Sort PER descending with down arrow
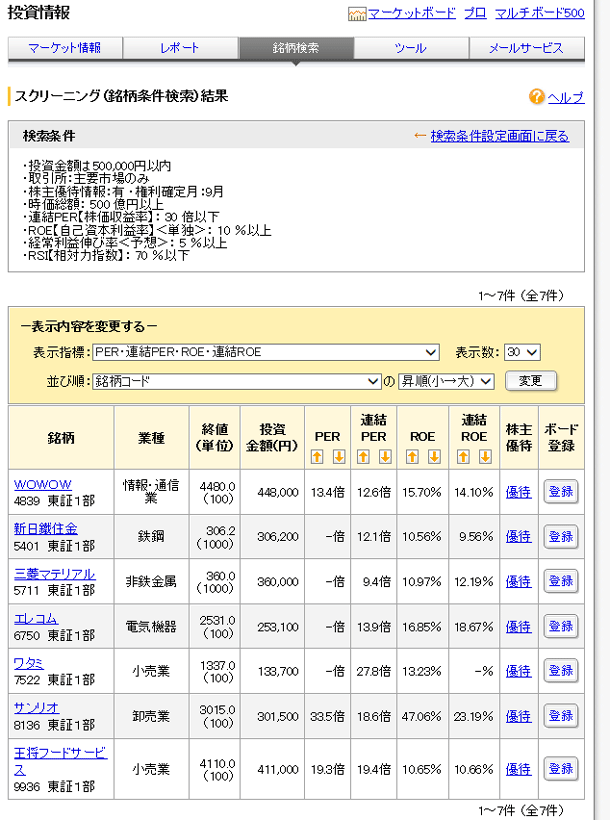Screen dimensions: 610x820 pyautogui.click(x=338, y=457)
